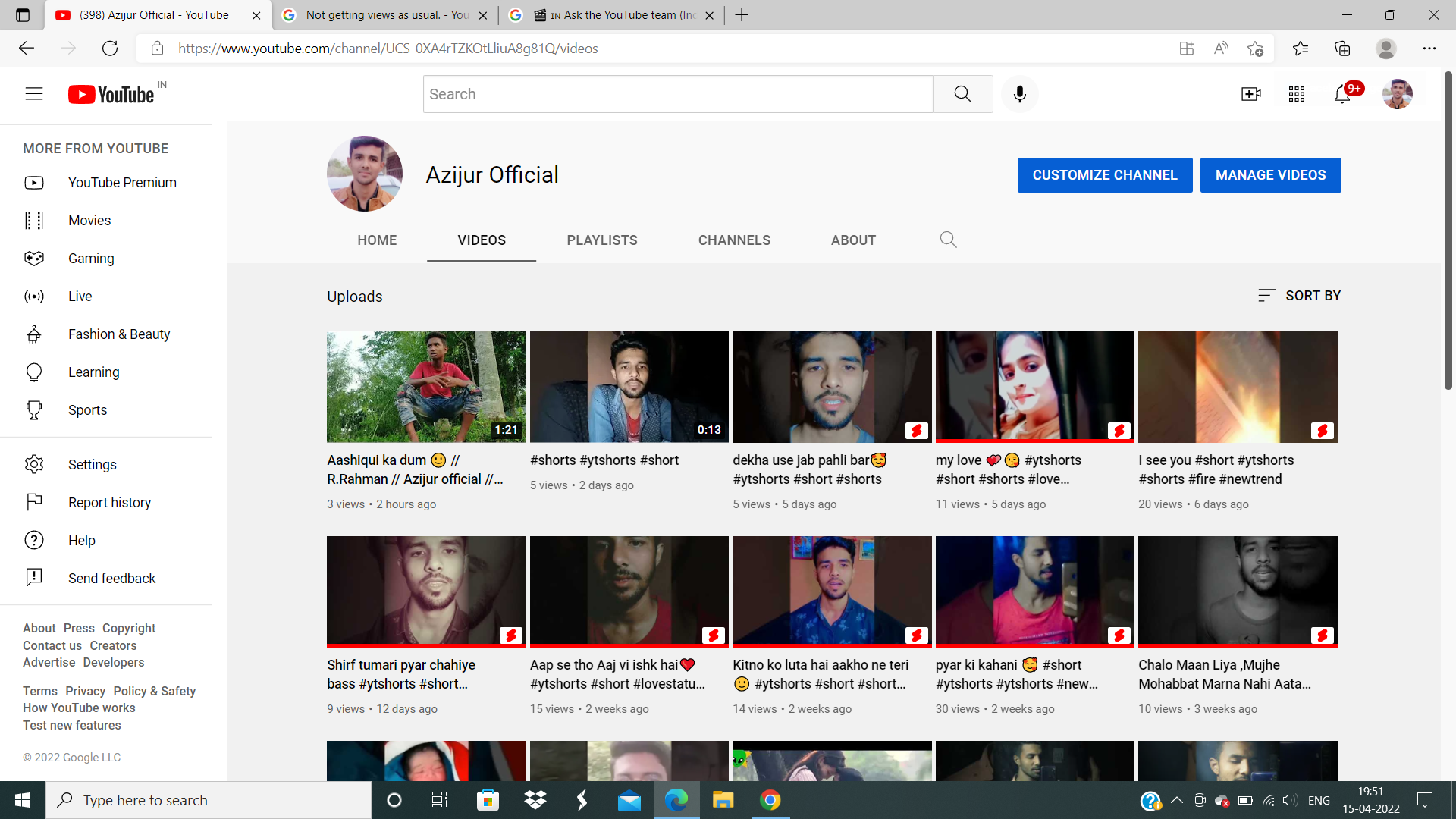The image size is (1456, 819).
Task: Open Google Chrome from the taskbar
Action: tap(770, 800)
